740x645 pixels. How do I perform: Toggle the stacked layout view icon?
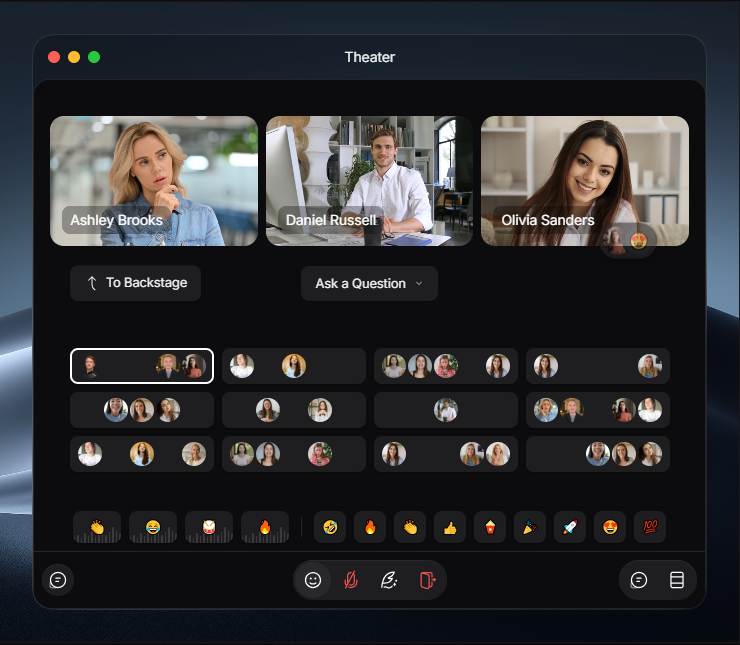tap(677, 580)
